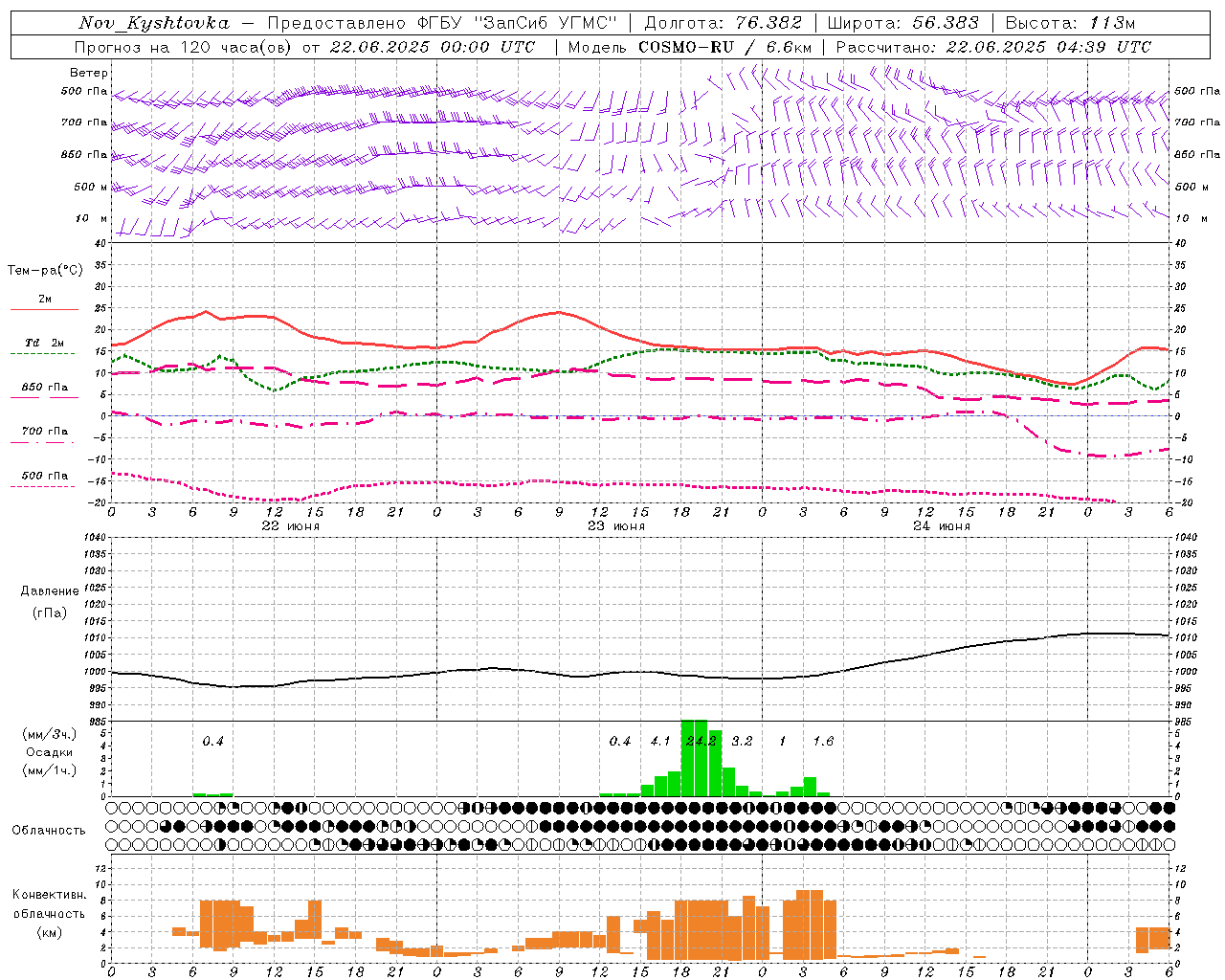Click the 1.6 precipitation total value
The height and width of the screenshot is (980, 1225).
pyautogui.click(x=823, y=741)
